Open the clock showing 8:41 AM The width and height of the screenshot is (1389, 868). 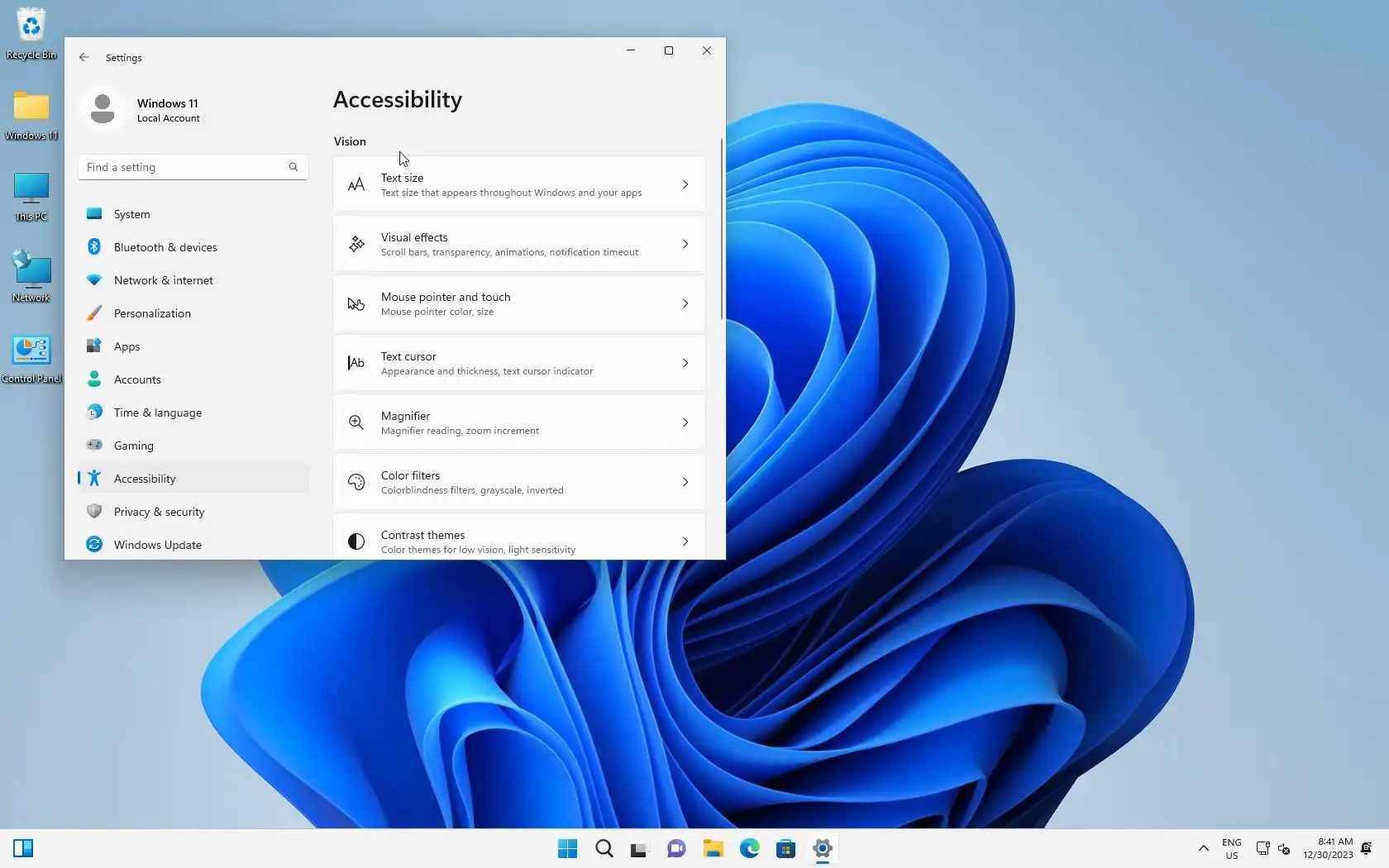coord(1328,849)
